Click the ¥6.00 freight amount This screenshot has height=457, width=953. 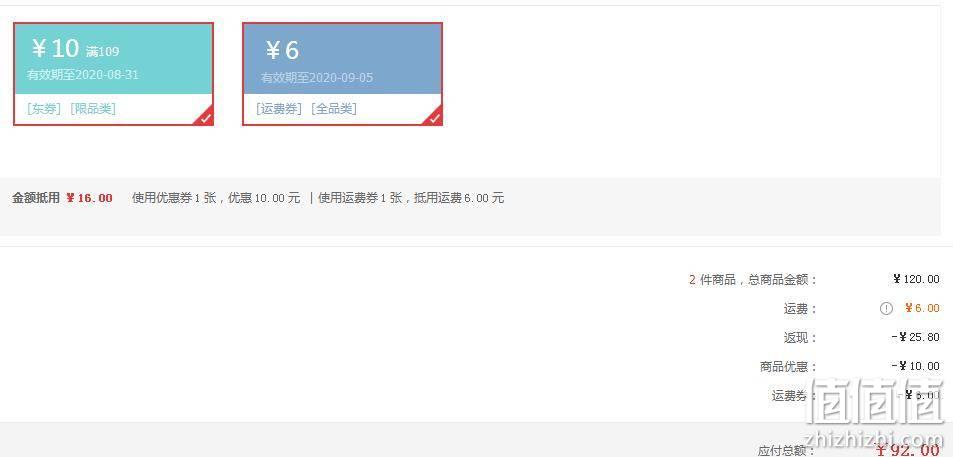click(x=922, y=308)
